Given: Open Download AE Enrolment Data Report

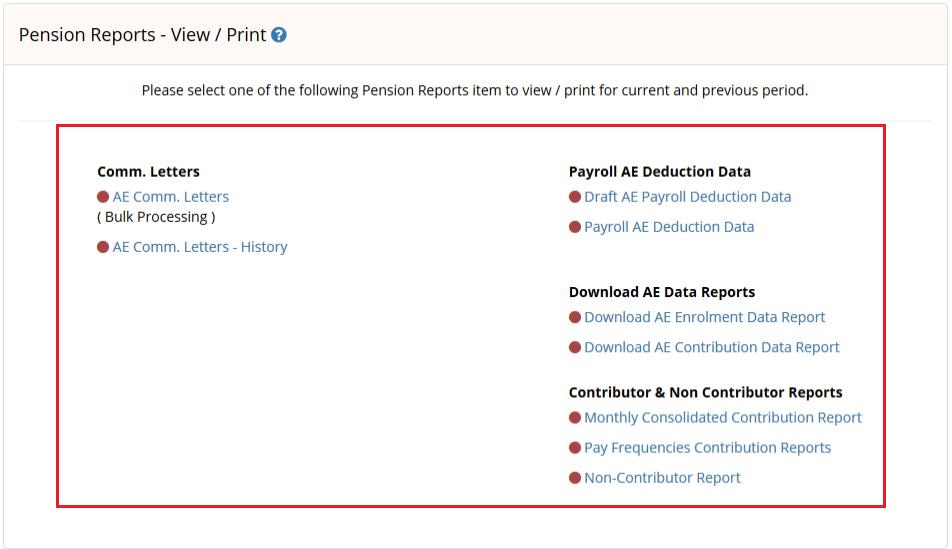Looking at the screenshot, I should [x=704, y=317].
